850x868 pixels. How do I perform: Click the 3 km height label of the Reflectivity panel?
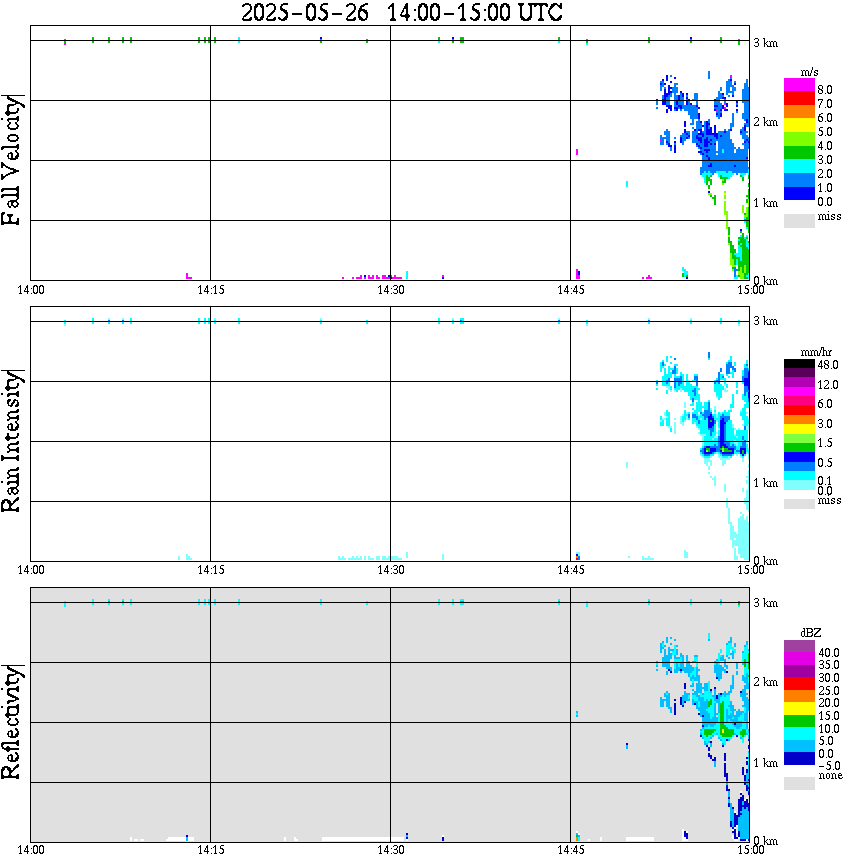click(766, 603)
